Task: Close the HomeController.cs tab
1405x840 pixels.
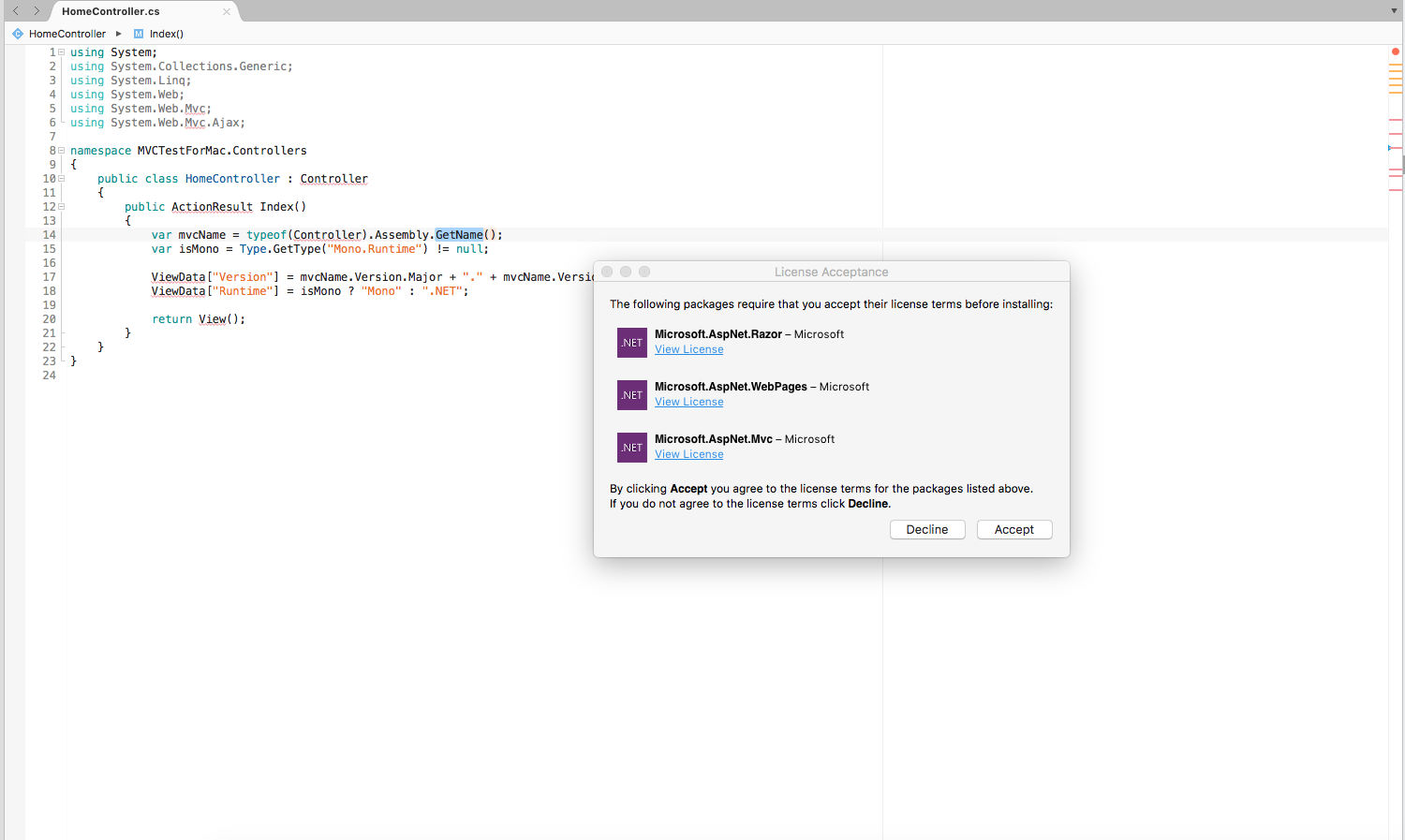Action: 226,12
